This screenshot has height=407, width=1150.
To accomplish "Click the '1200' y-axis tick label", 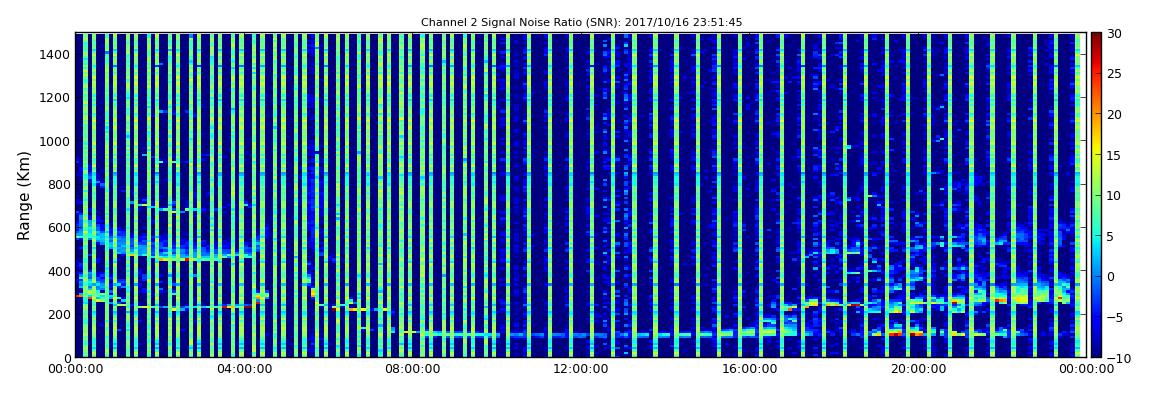I will coord(56,98).
